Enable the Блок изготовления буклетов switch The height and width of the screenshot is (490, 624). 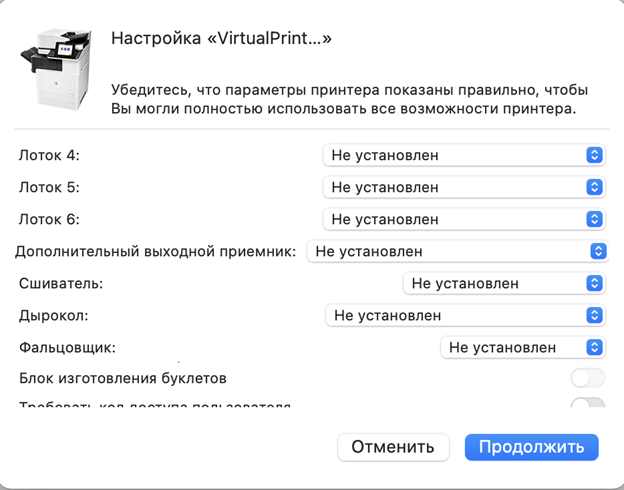tap(587, 378)
